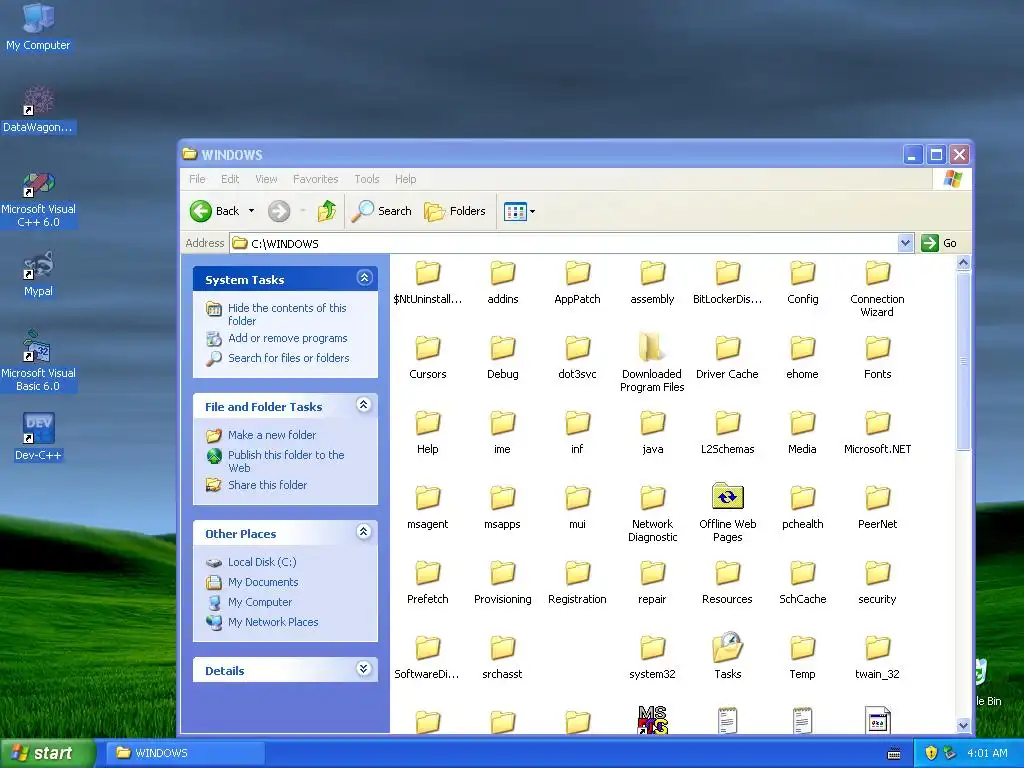The height and width of the screenshot is (768, 1024).
Task: Select Microsoft Visual Basic 6.0 desktop icon
Action: tap(38, 361)
